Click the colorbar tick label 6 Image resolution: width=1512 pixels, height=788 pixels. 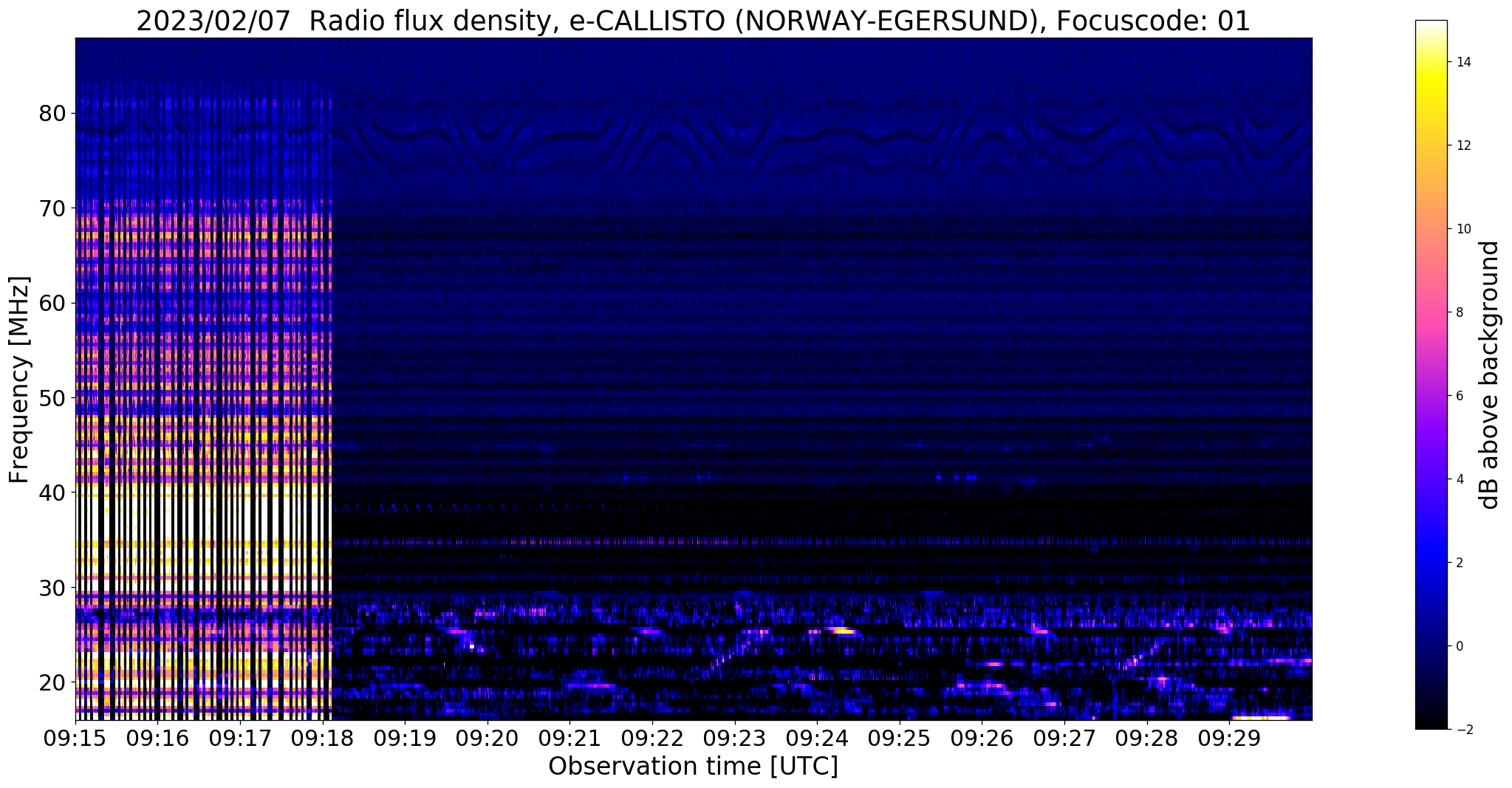pos(1459,396)
